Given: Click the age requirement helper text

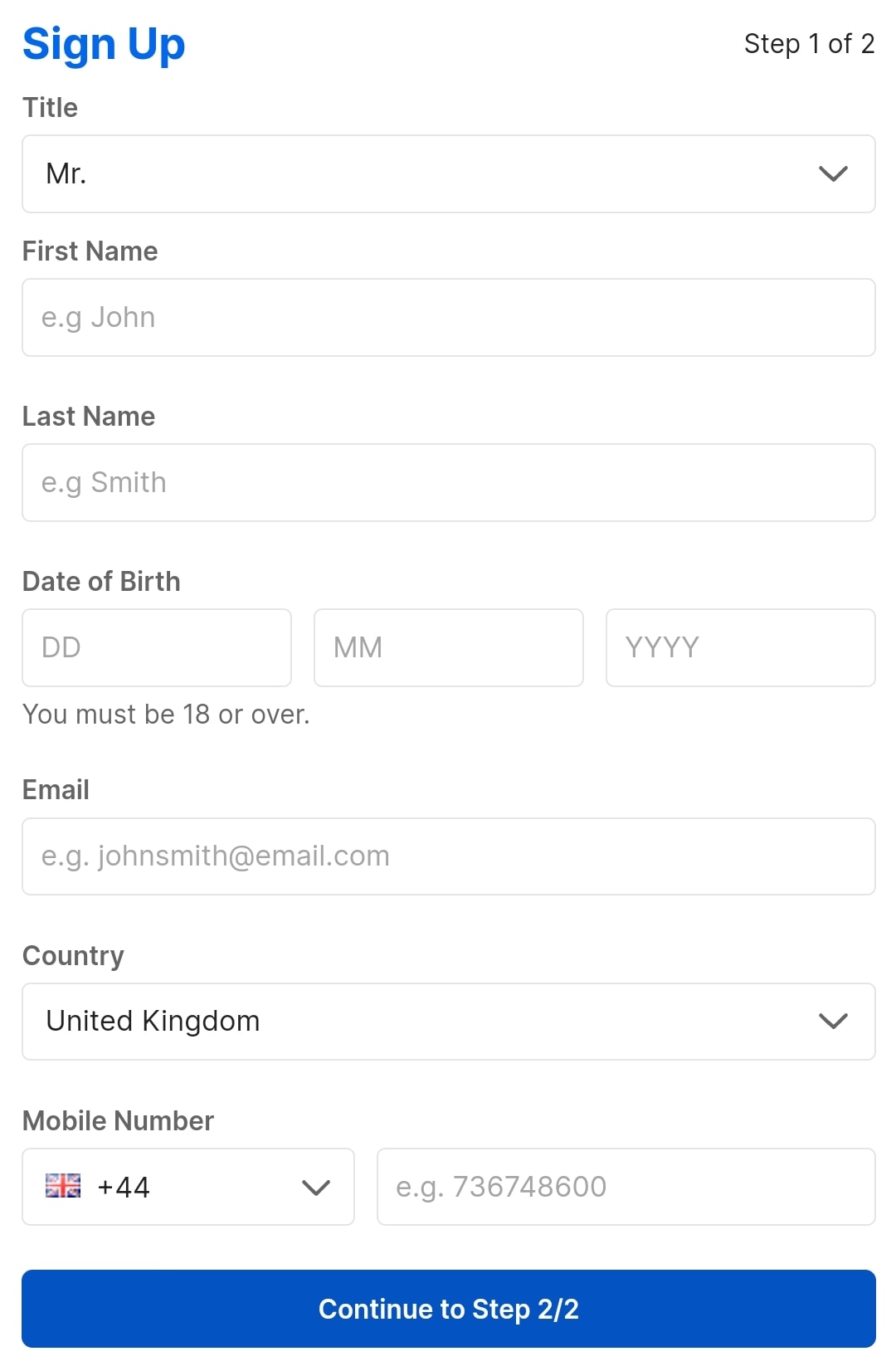Looking at the screenshot, I should (x=166, y=714).
